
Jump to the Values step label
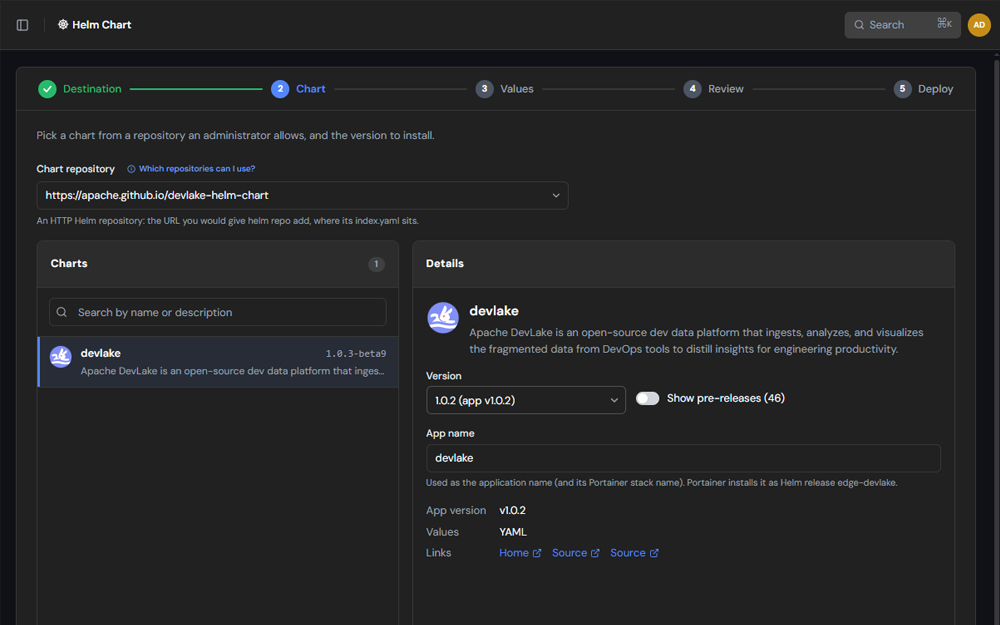(x=517, y=89)
